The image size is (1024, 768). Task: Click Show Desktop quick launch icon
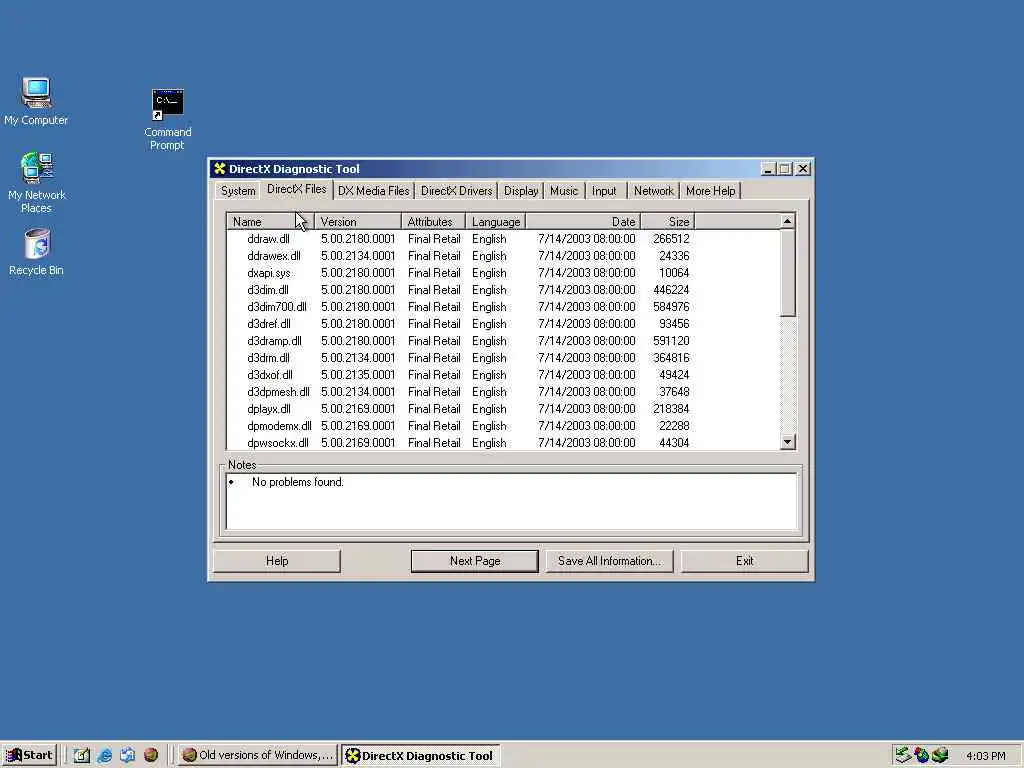(x=82, y=756)
